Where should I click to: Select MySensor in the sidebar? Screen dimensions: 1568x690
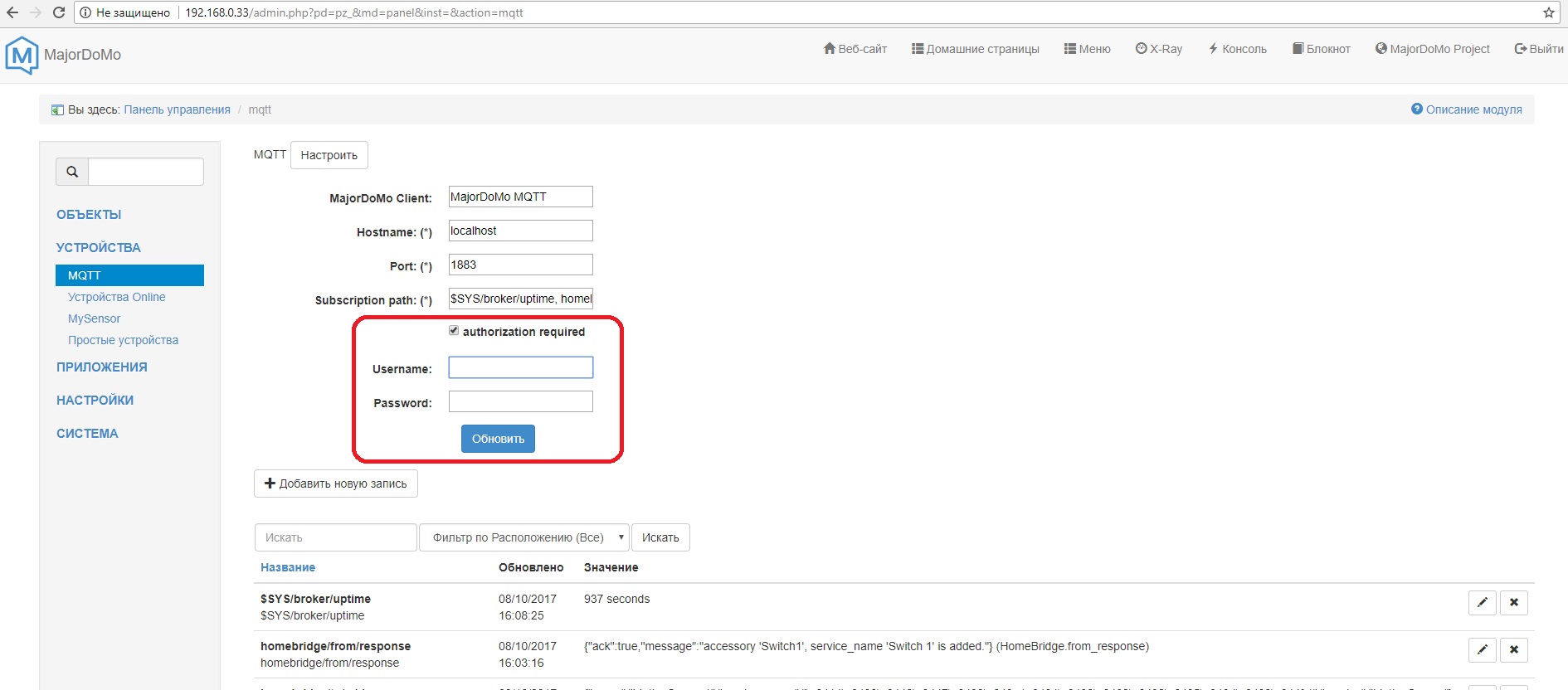click(94, 318)
